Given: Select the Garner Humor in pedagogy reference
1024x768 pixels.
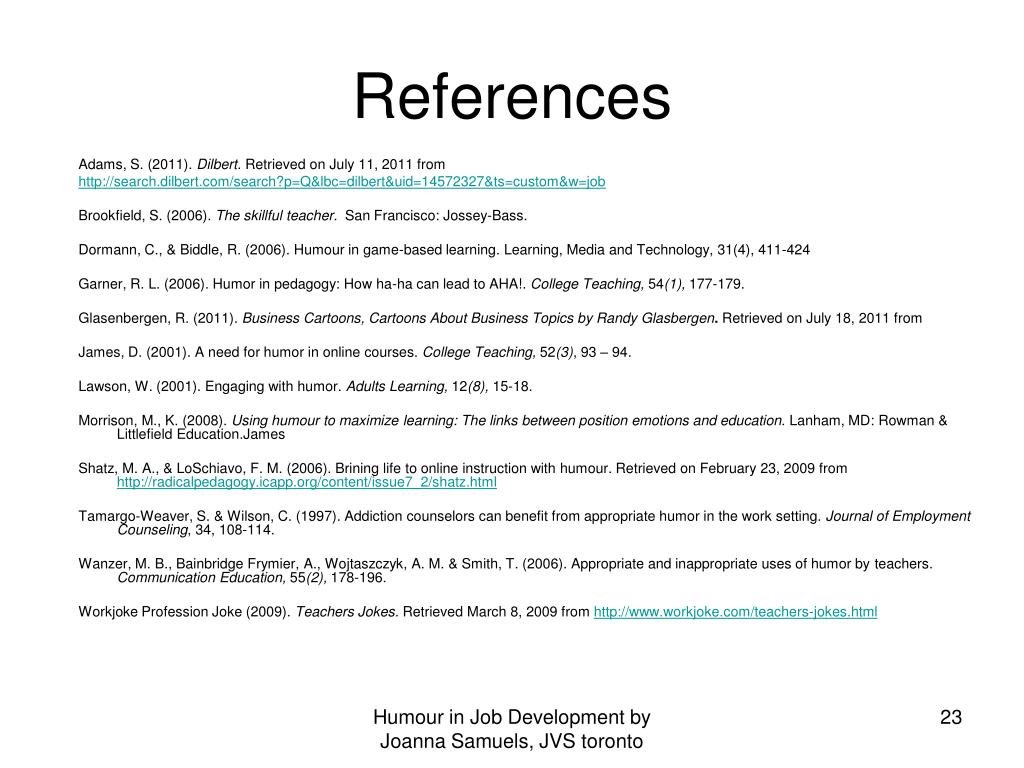Looking at the screenshot, I should (411, 284).
